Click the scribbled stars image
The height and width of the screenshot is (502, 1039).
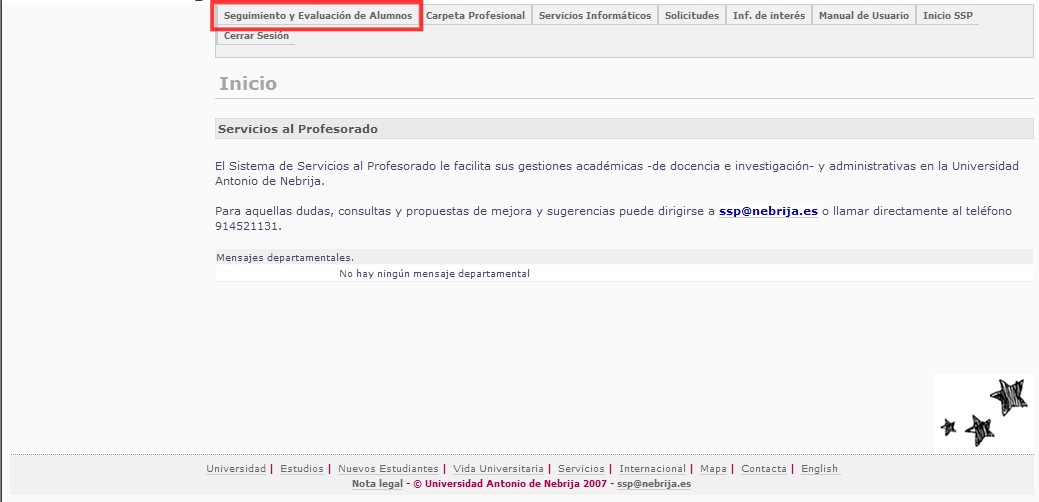click(x=984, y=411)
